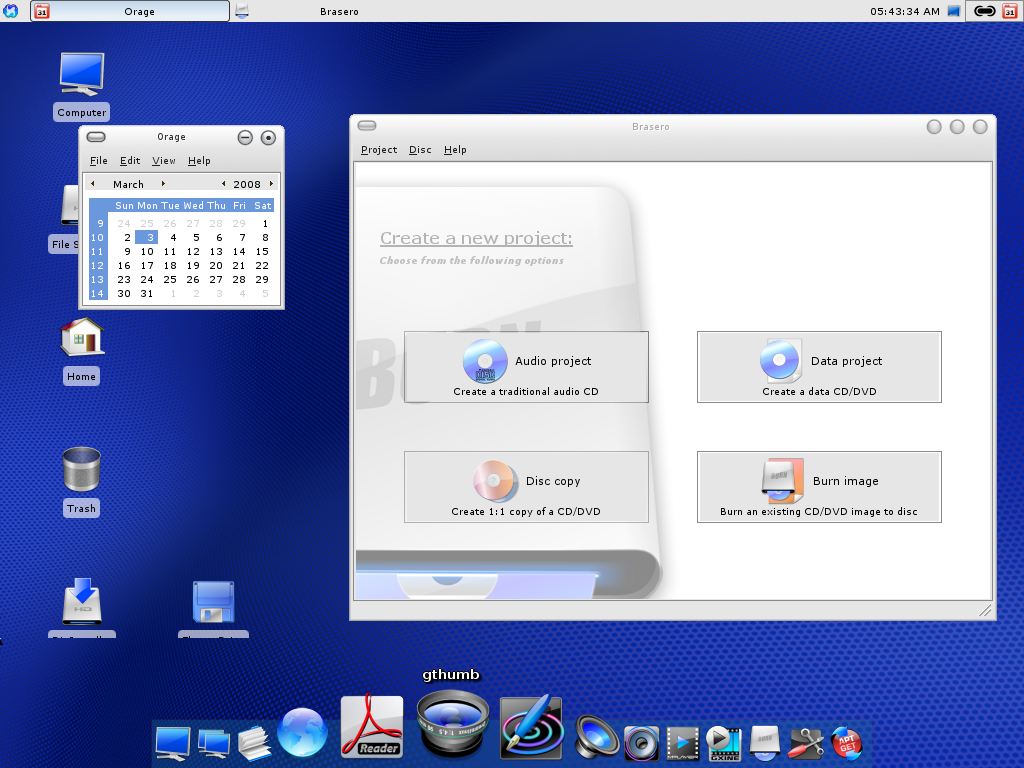
Task: Select March 22 in the Orage calendar
Action: click(x=262, y=265)
